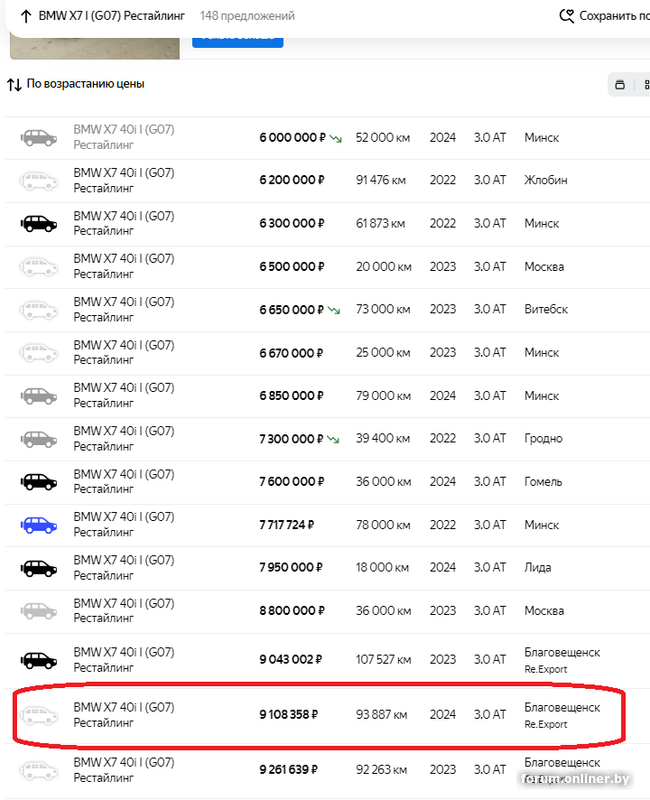
Task: Click the car icon for 6 670 000 ₽ listing
Action: tap(39, 353)
